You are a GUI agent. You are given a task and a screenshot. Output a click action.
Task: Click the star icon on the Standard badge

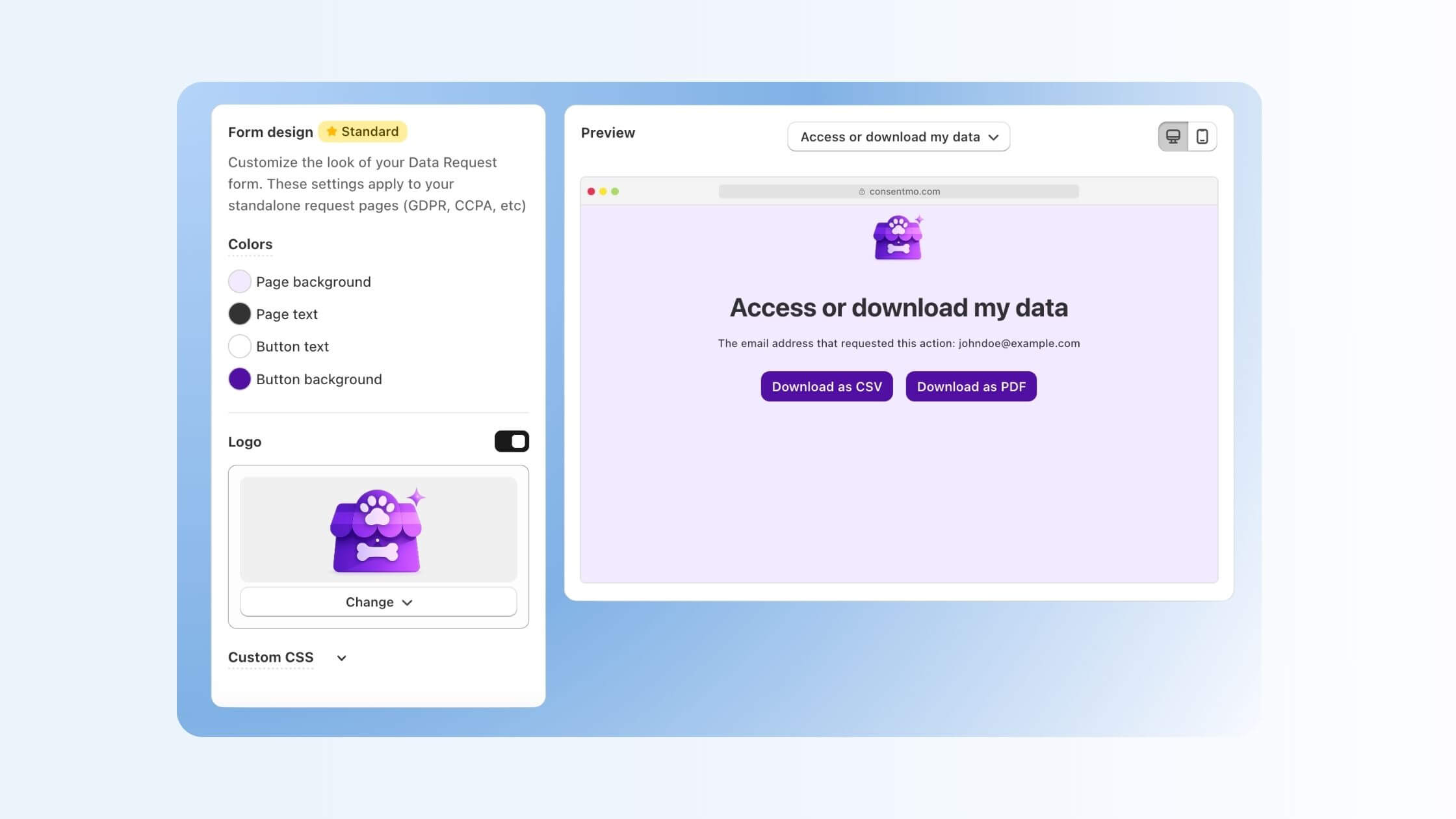[x=331, y=131]
